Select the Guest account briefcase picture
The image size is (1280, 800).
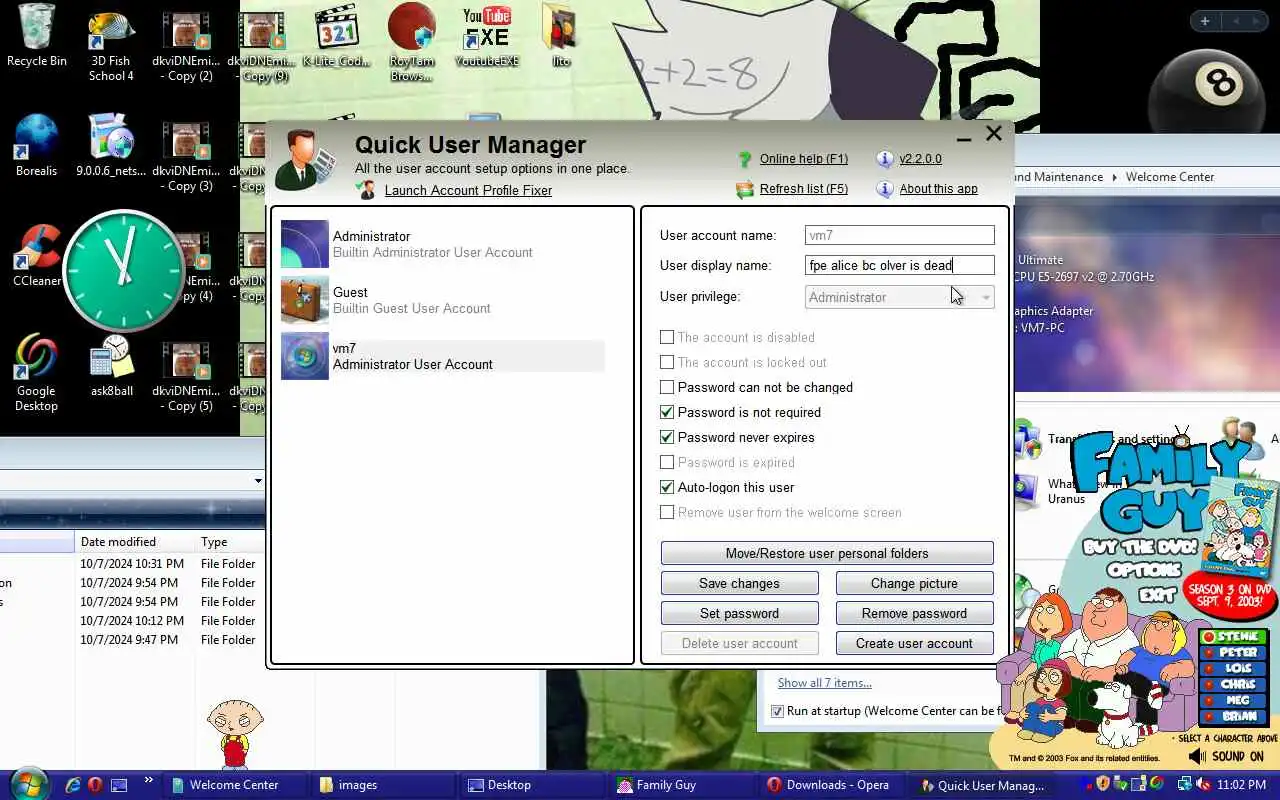click(304, 300)
